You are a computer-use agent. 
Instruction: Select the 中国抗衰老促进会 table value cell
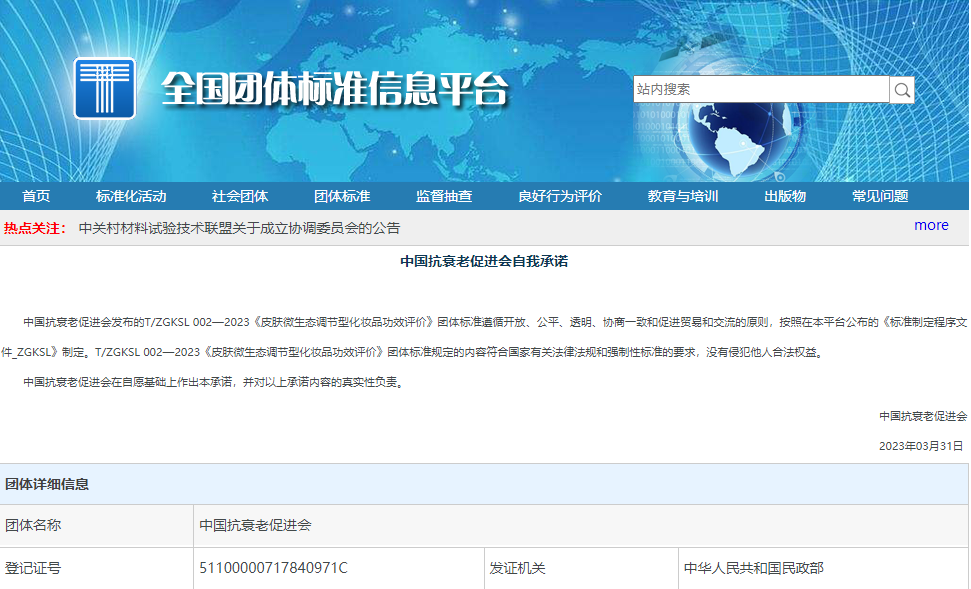coord(581,525)
